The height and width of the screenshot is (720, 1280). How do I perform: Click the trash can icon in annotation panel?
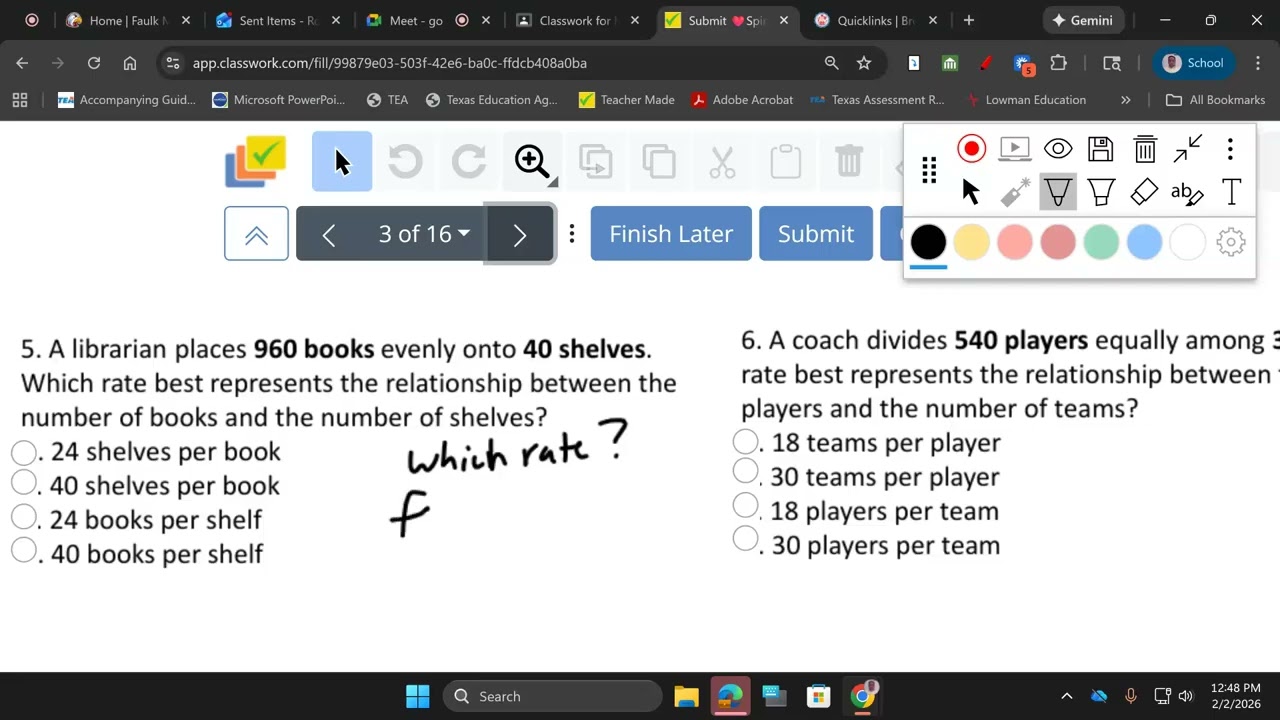click(1145, 149)
